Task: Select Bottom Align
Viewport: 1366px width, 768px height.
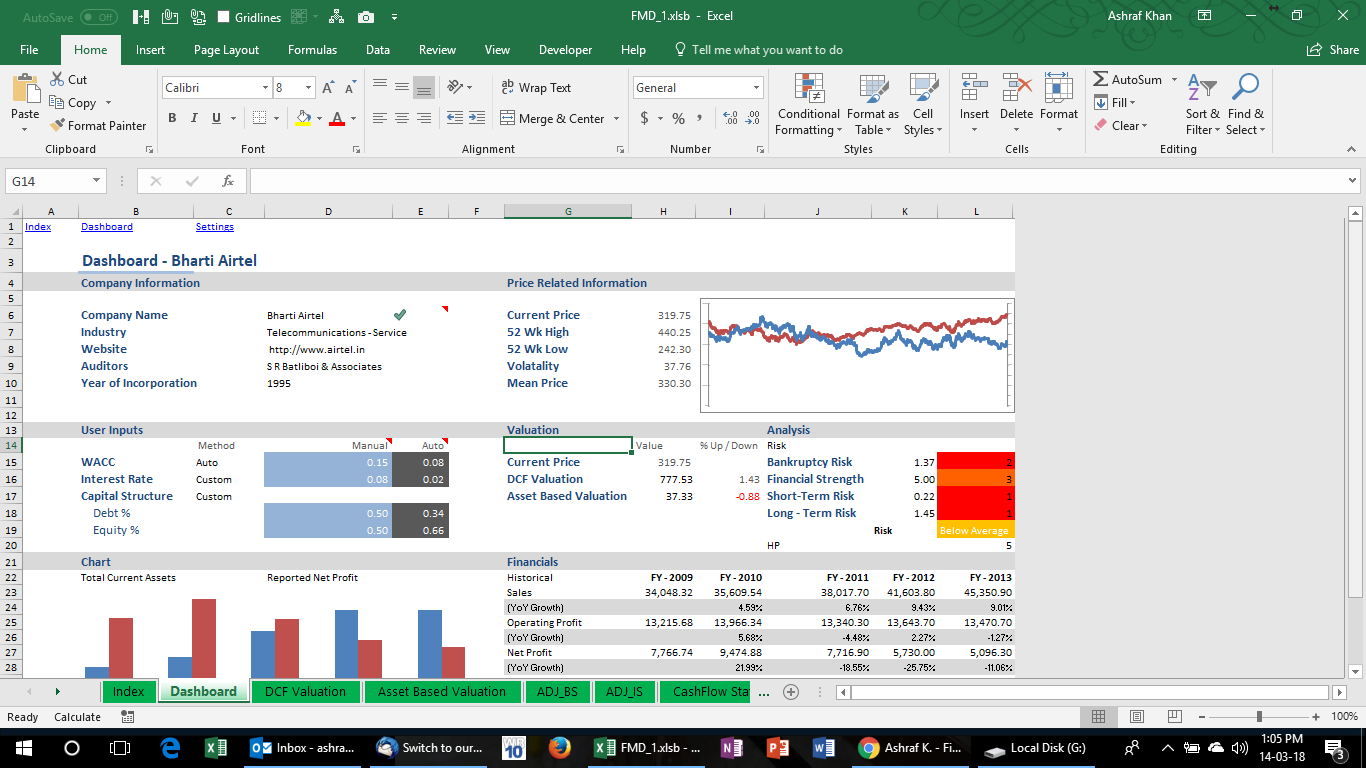Action: pyautogui.click(x=424, y=87)
